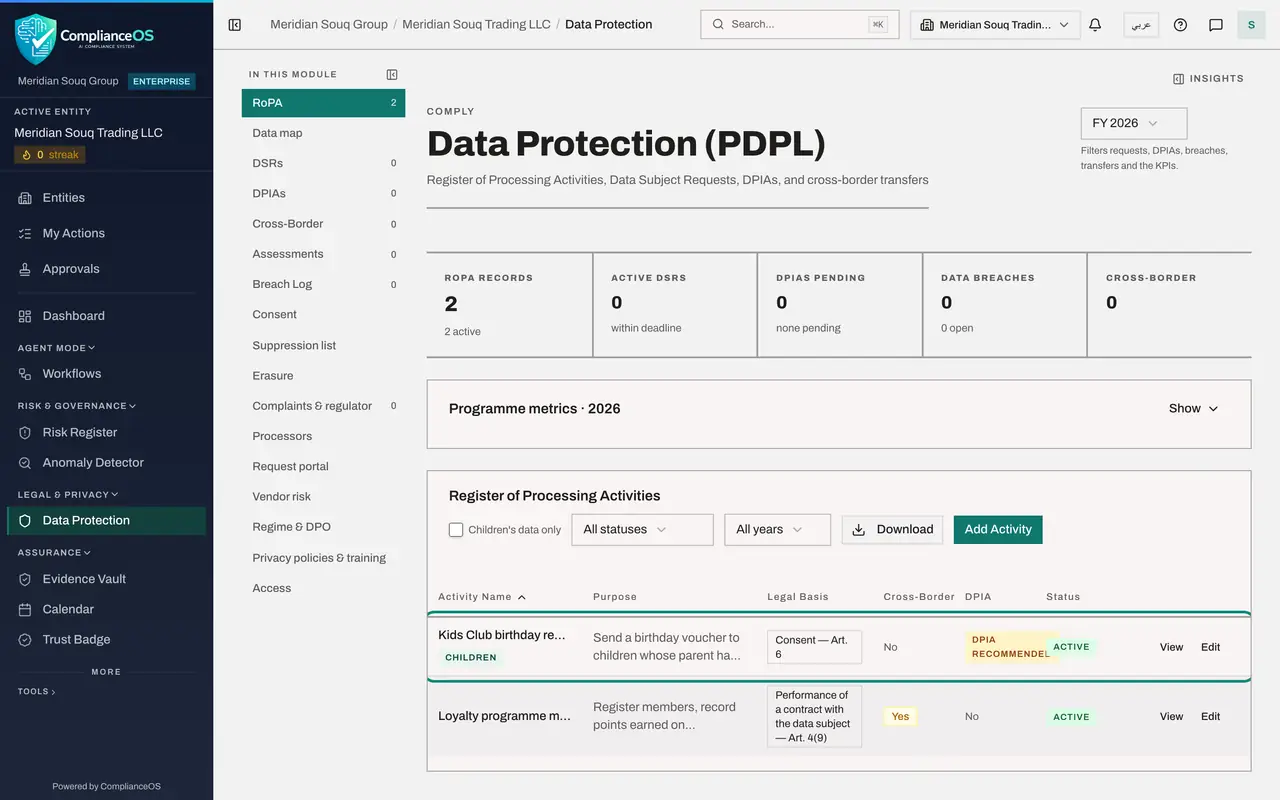Open the Risk Register item
This screenshot has height=800, width=1280.
click(106, 433)
